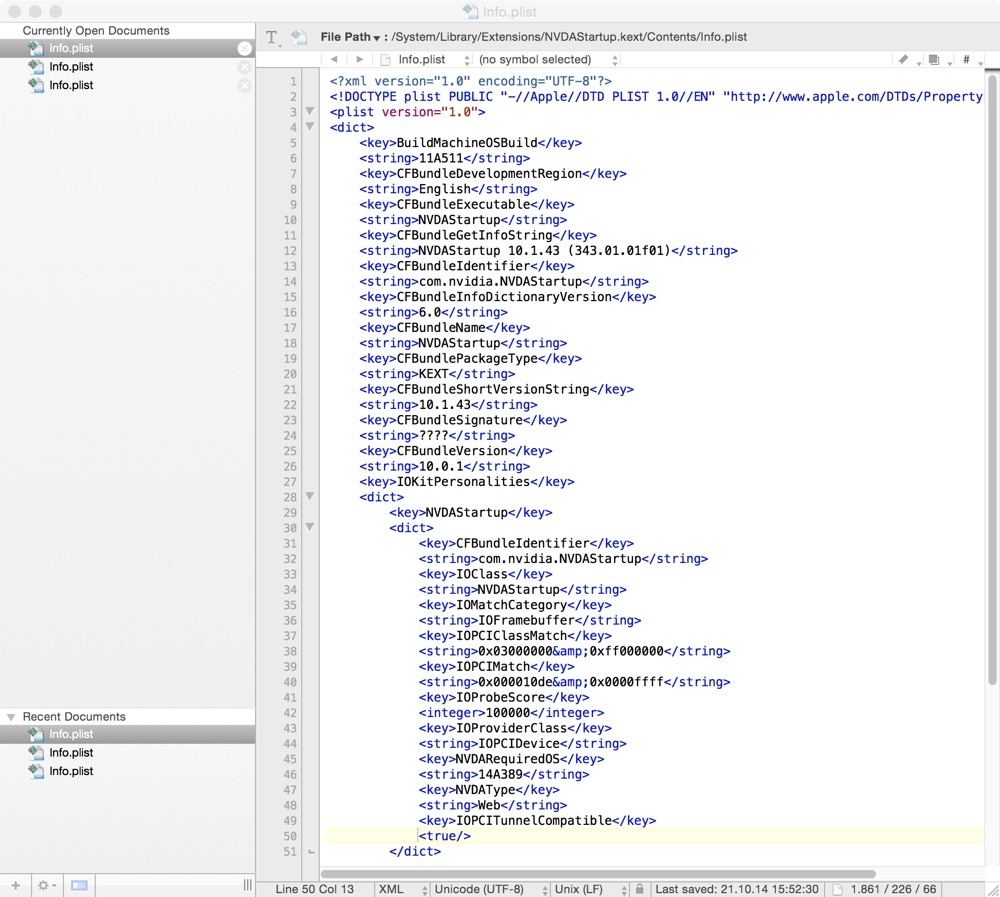This screenshot has height=897, width=1000.
Task: Open the includes/counterparts popup icon
Action: (x=934, y=59)
